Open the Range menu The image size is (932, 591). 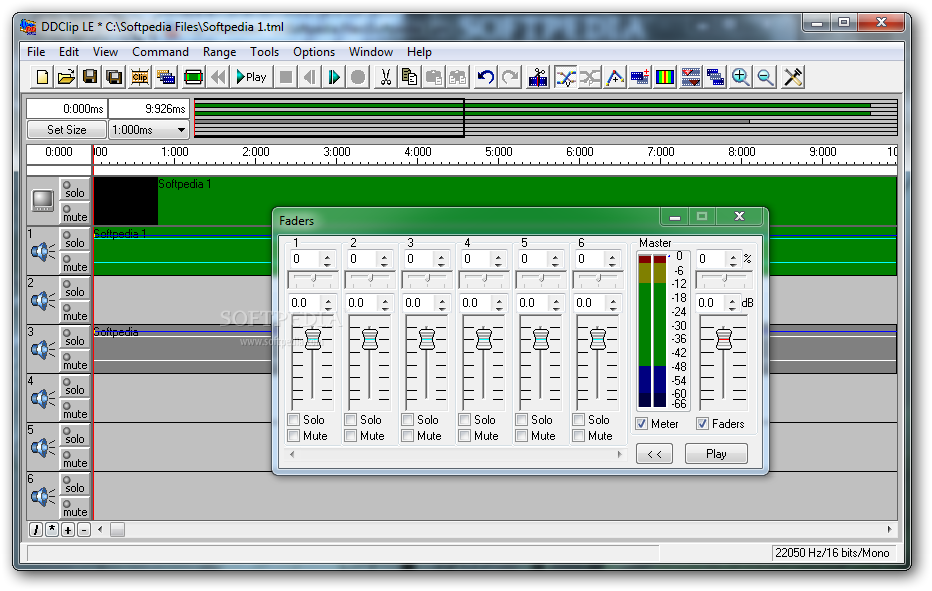pos(219,52)
